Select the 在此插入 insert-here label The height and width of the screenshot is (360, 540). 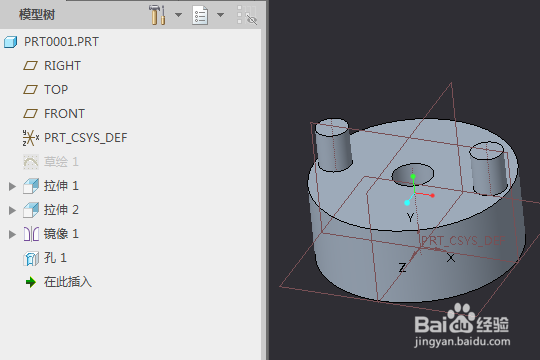[68, 282]
